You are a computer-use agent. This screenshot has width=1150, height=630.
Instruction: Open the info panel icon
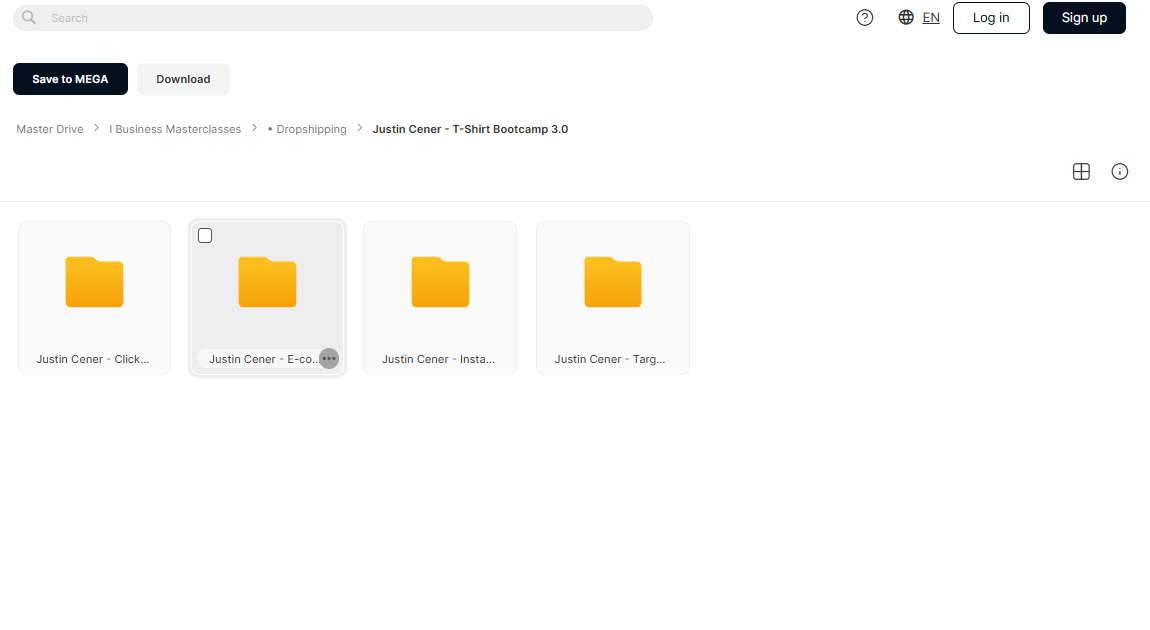click(1119, 172)
